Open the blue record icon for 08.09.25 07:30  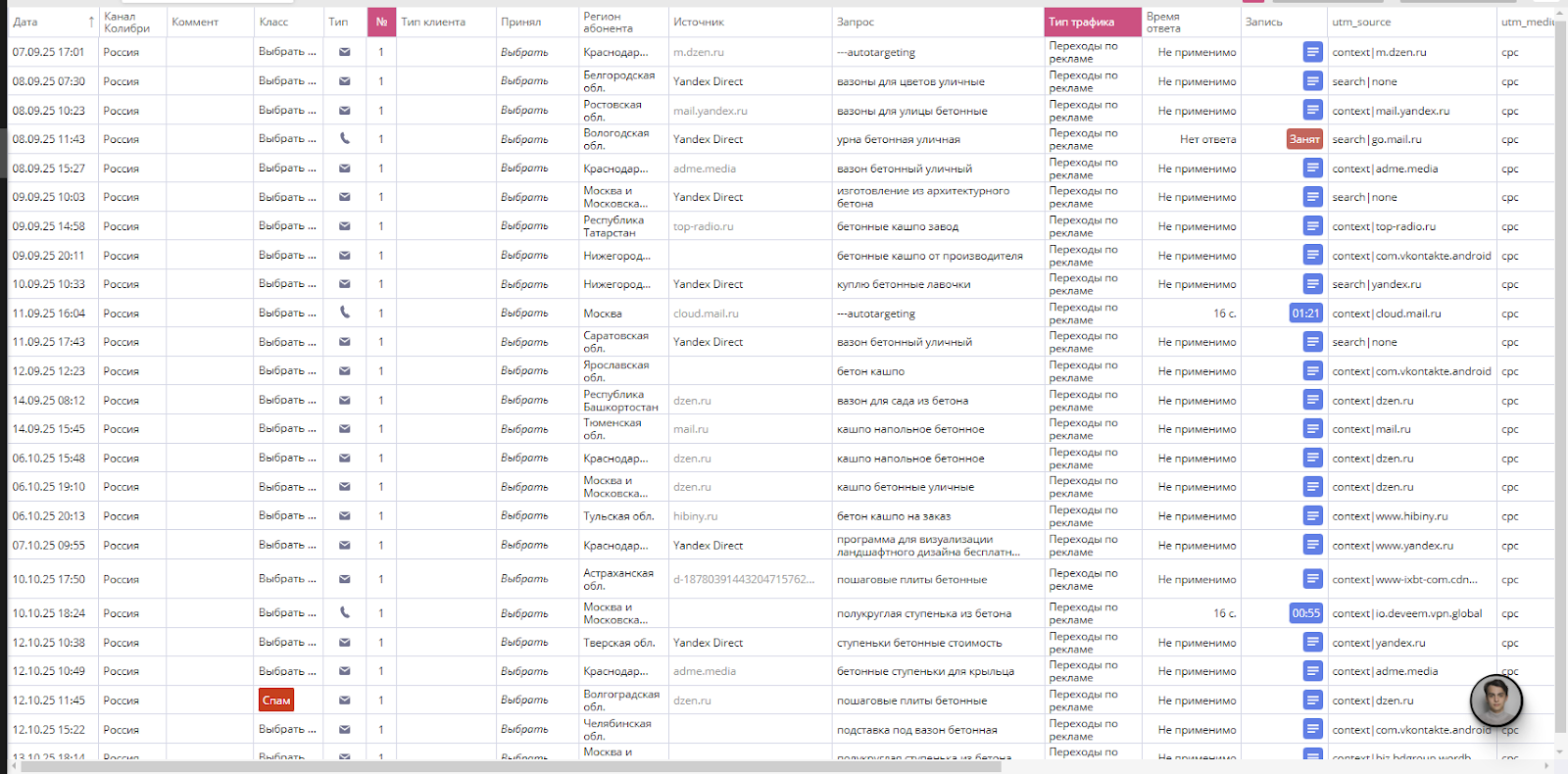pos(1312,81)
